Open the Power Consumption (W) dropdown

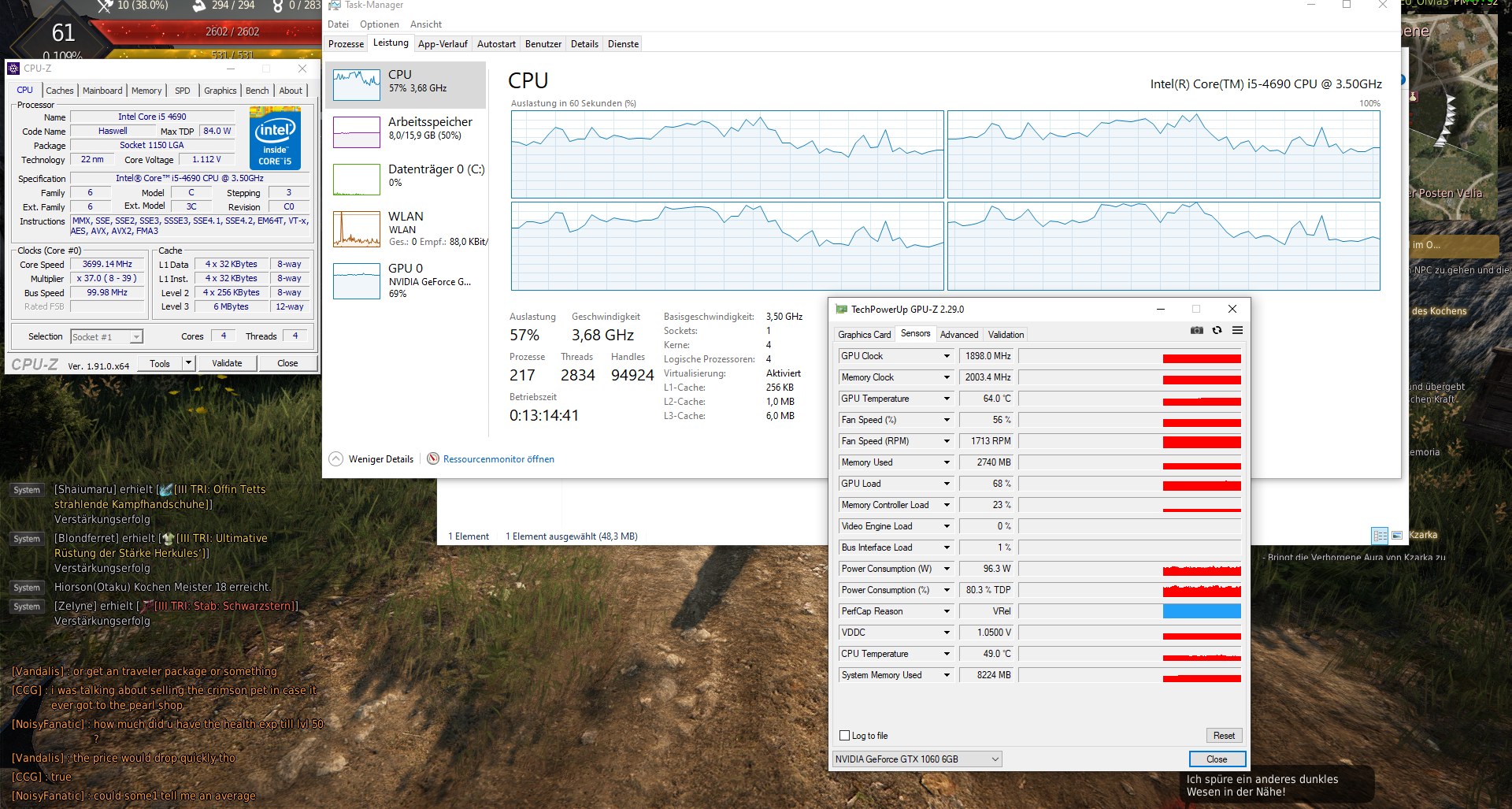[x=947, y=569]
